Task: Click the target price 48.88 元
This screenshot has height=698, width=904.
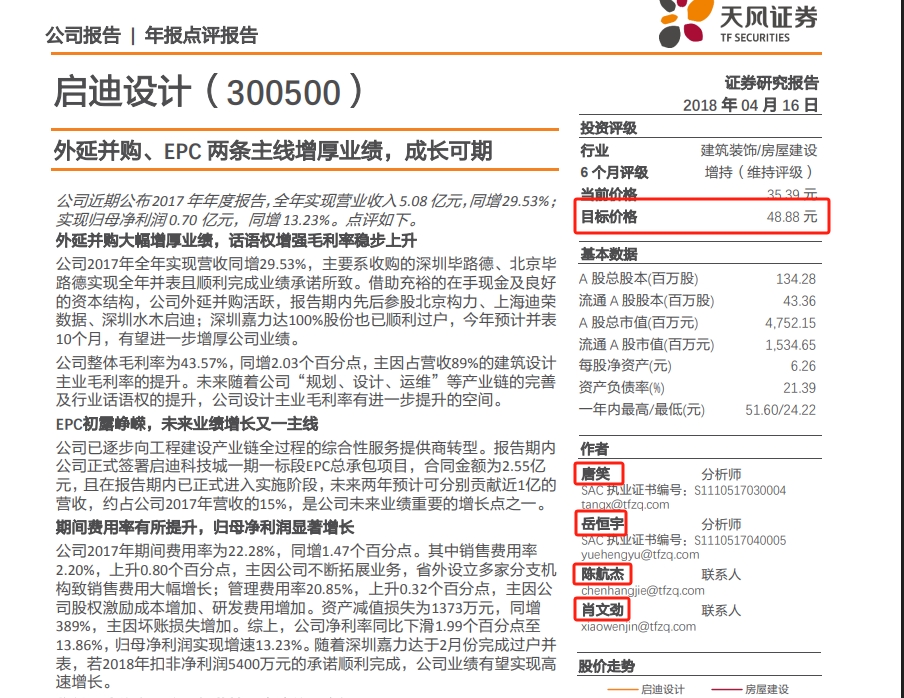Action: click(x=792, y=216)
